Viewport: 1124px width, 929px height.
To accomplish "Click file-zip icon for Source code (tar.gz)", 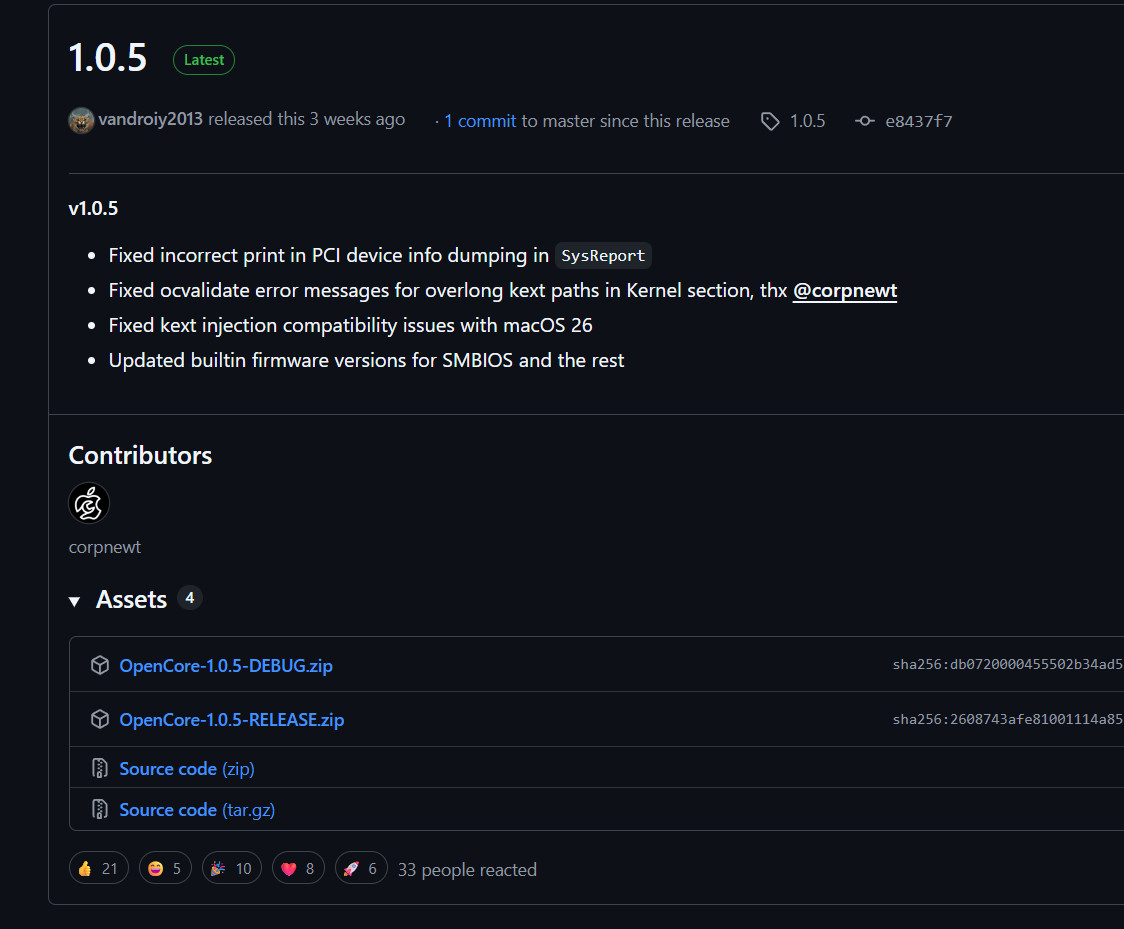I will pos(100,809).
